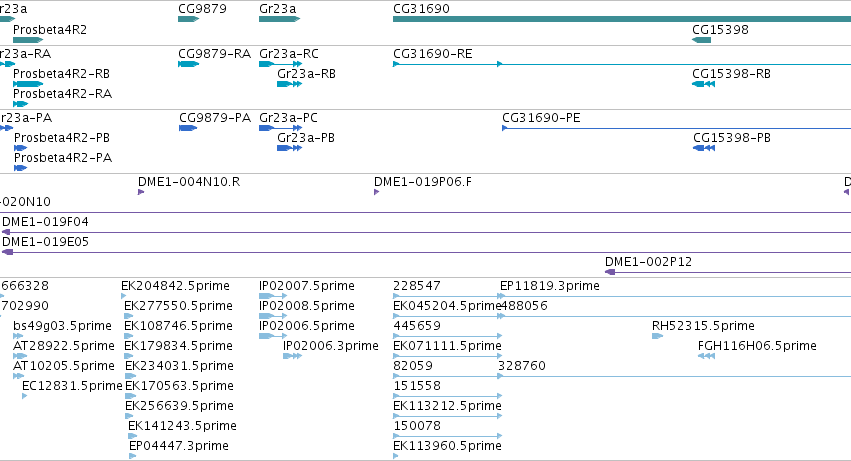The width and height of the screenshot is (851, 461).
Task: Select the EP11819.3prime EST label
Action: [x=549, y=286]
